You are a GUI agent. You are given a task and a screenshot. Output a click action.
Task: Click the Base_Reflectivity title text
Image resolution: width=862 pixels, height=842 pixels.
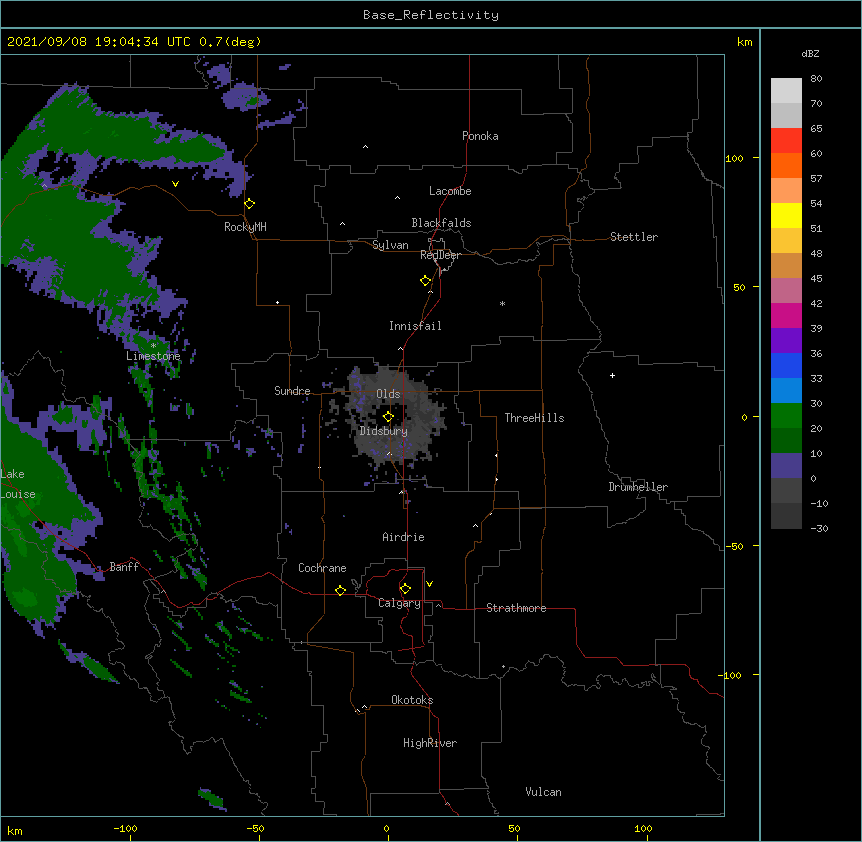pos(431,15)
